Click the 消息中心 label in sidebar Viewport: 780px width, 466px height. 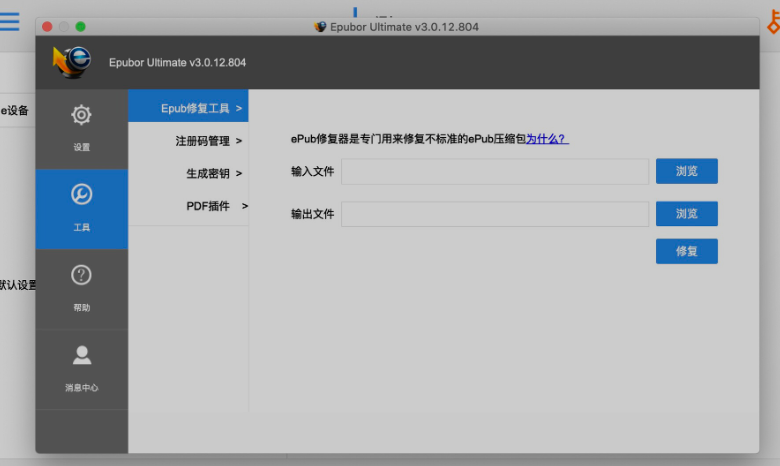click(x=82, y=387)
